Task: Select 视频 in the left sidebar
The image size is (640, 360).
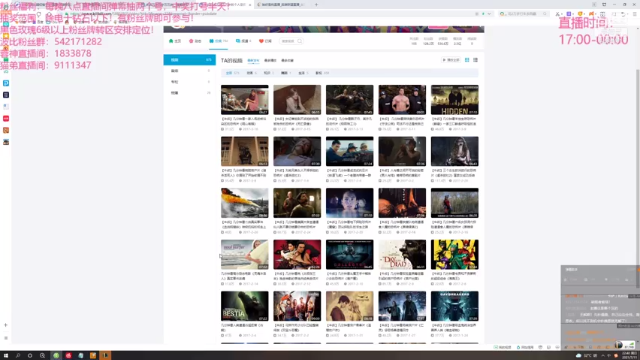Action: [189, 60]
